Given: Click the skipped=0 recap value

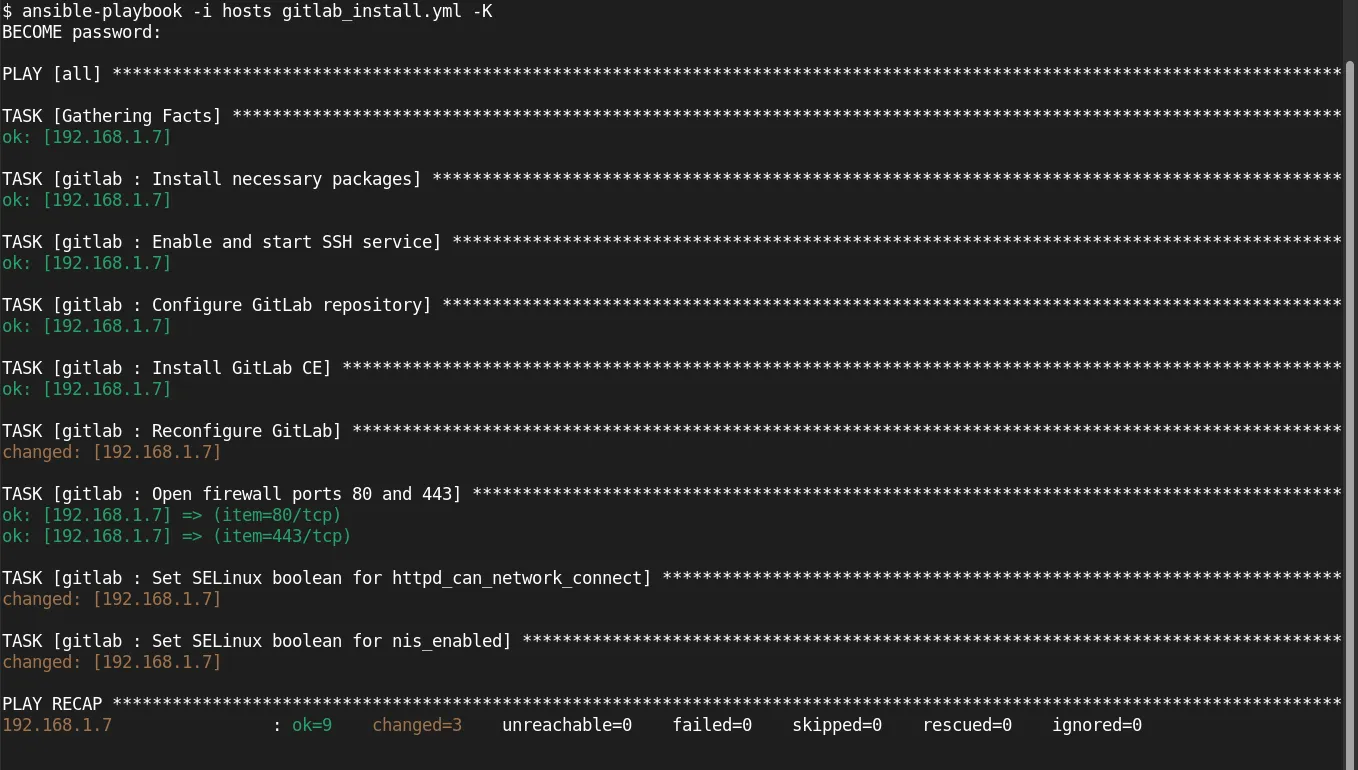Looking at the screenshot, I should click(837, 725).
